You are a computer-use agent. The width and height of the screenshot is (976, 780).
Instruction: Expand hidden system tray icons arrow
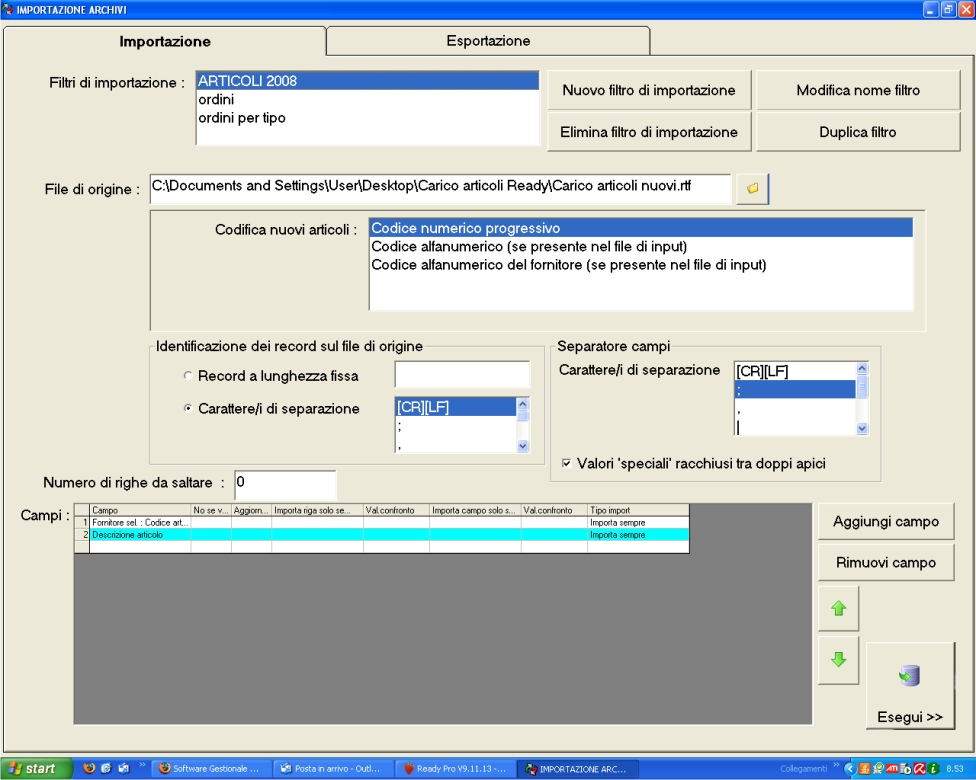pyautogui.click(x=849, y=769)
